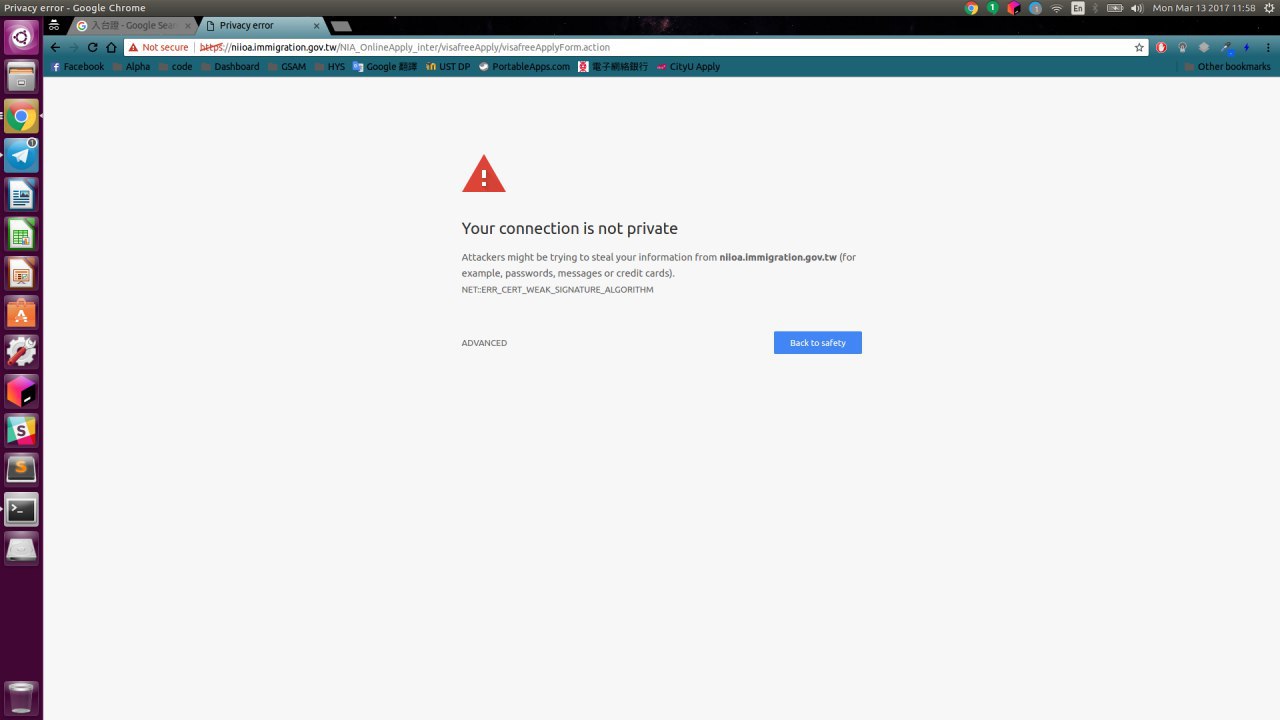Screen dimensions: 1280x720
Task: Expand the ADVANCED details link
Action: click(484, 343)
